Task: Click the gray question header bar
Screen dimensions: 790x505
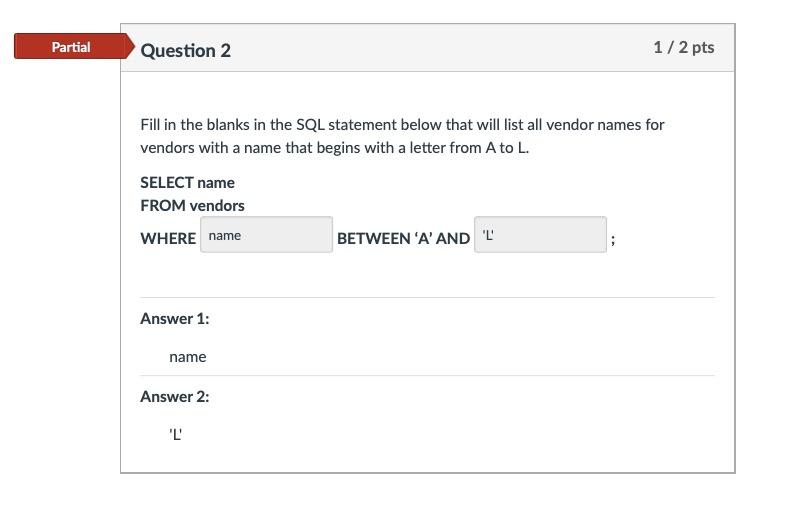Action: pos(427,48)
